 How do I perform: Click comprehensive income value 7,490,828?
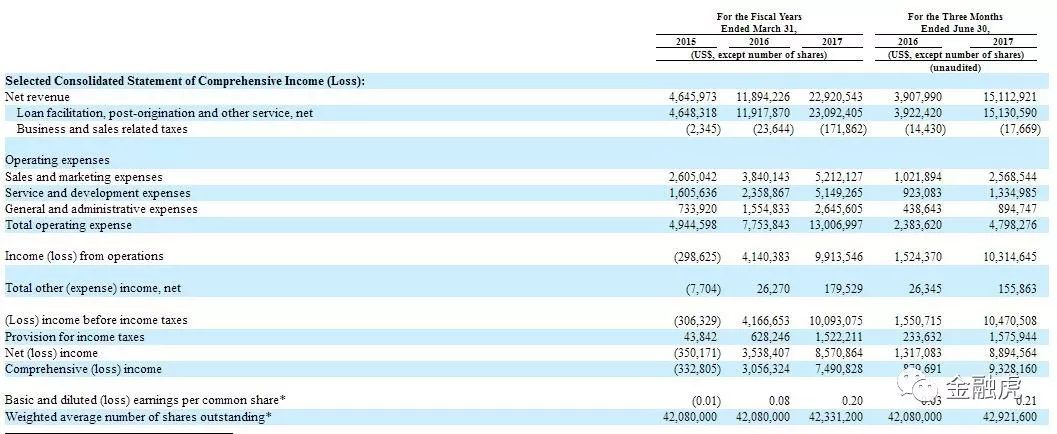pos(839,369)
